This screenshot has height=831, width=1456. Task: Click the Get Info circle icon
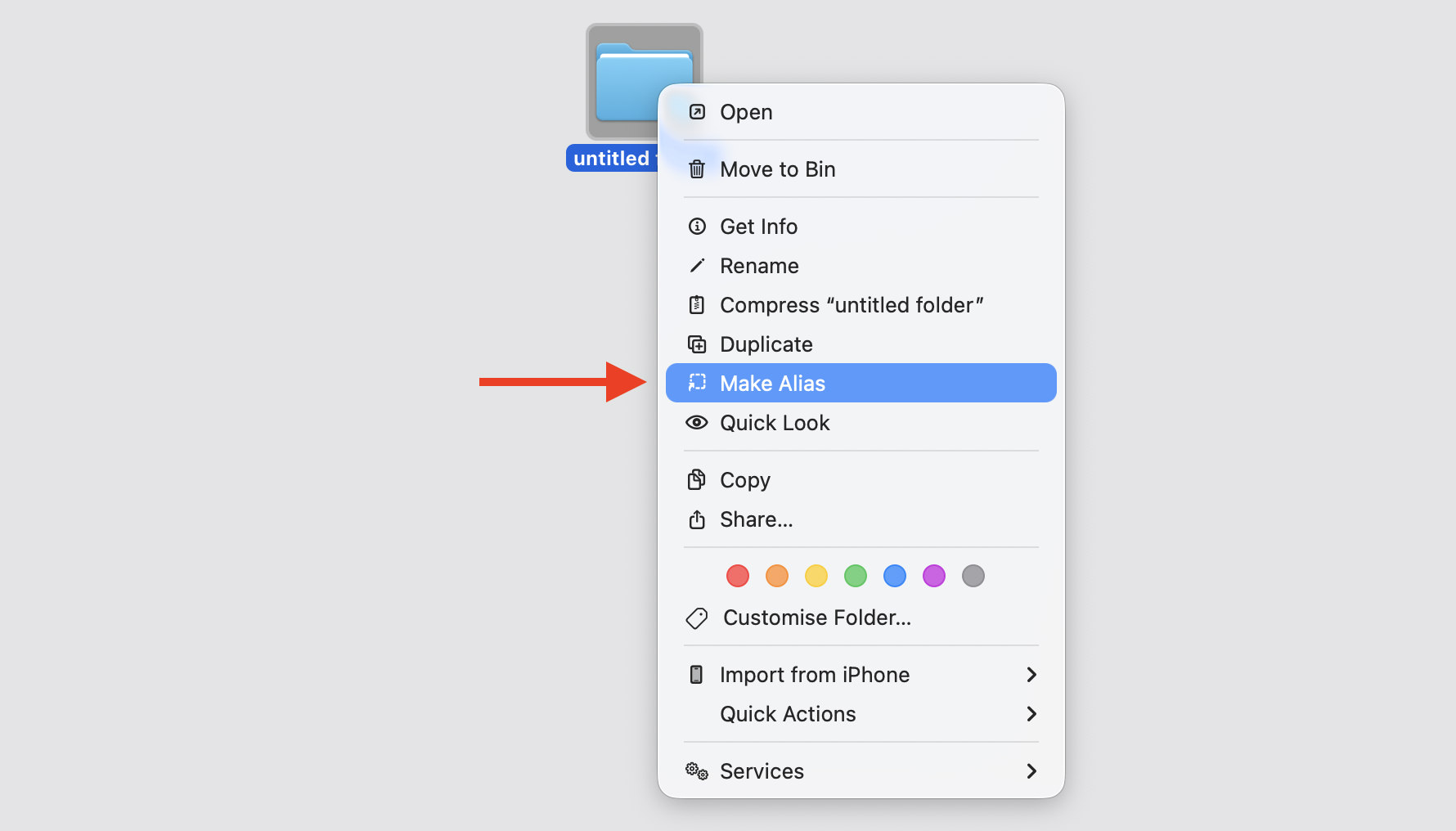pos(697,227)
